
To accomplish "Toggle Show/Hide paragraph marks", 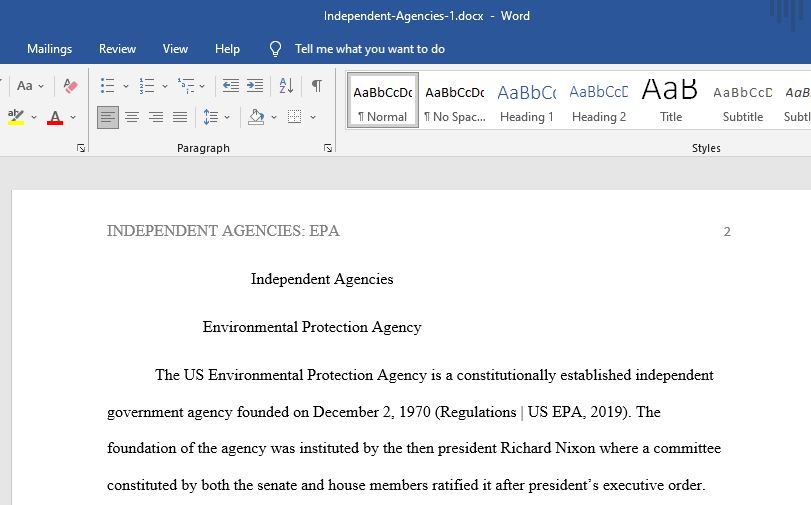I will tap(317, 85).
